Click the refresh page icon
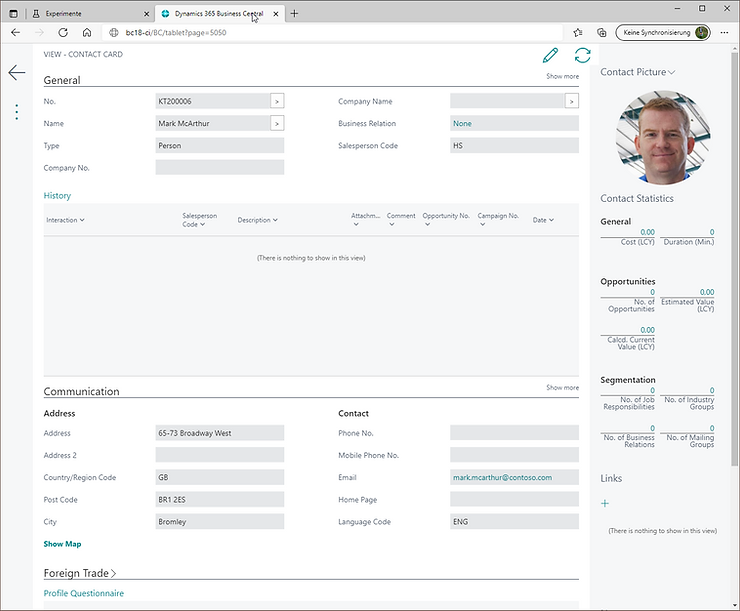Image resolution: width=740 pixels, height=611 pixels. (x=582, y=56)
